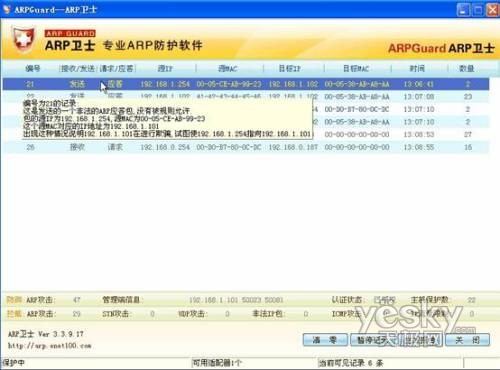This screenshot has width=500, height=370.
Task: Sort by 接收/发送 column header
Action: pyautogui.click(x=78, y=68)
